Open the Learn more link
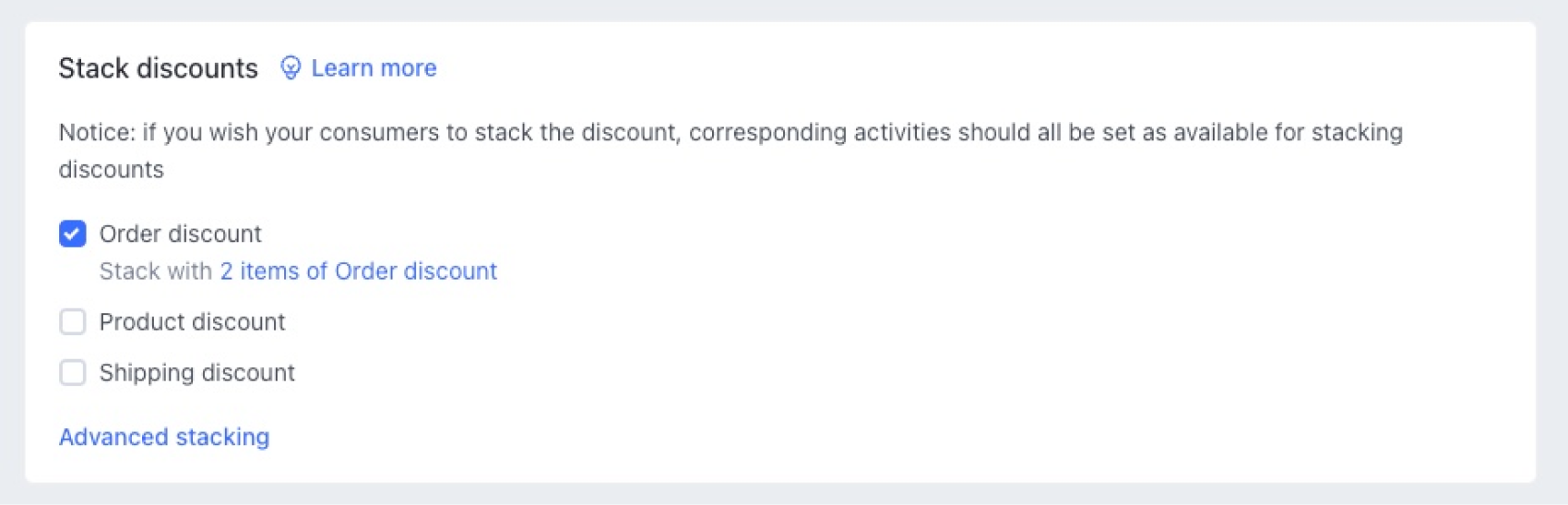1568x505 pixels. (x=374, y=68)
